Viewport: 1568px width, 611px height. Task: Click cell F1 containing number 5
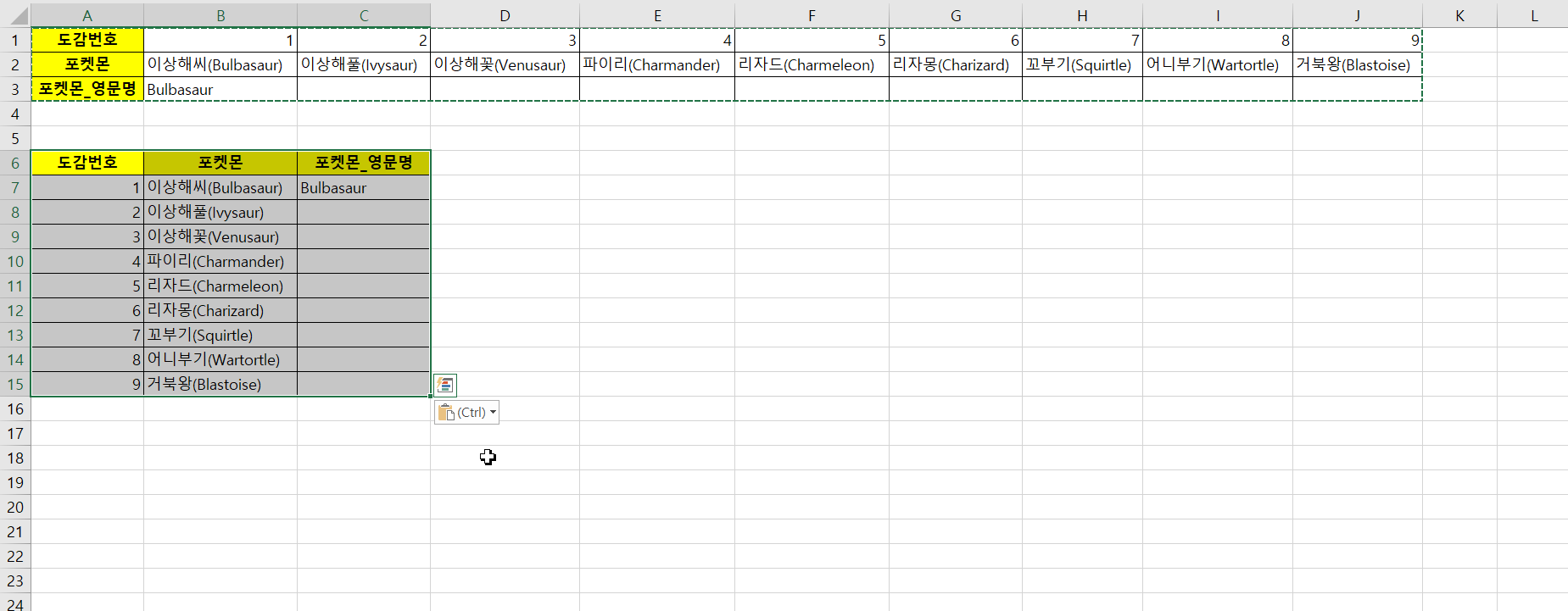pos(812,40)
